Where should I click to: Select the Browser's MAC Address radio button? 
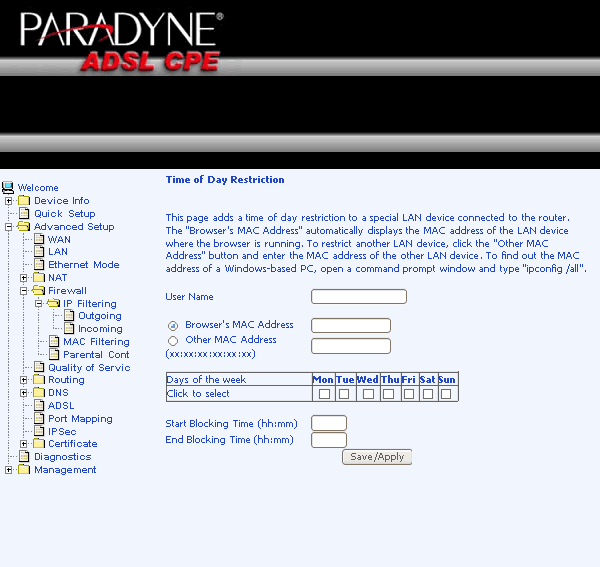pos(173,326)
